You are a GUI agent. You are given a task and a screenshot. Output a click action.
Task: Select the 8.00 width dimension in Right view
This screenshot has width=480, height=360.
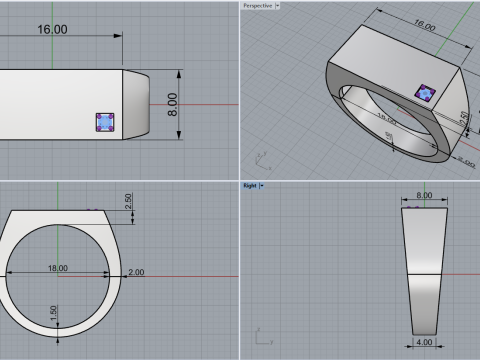(x=424, y=195)
